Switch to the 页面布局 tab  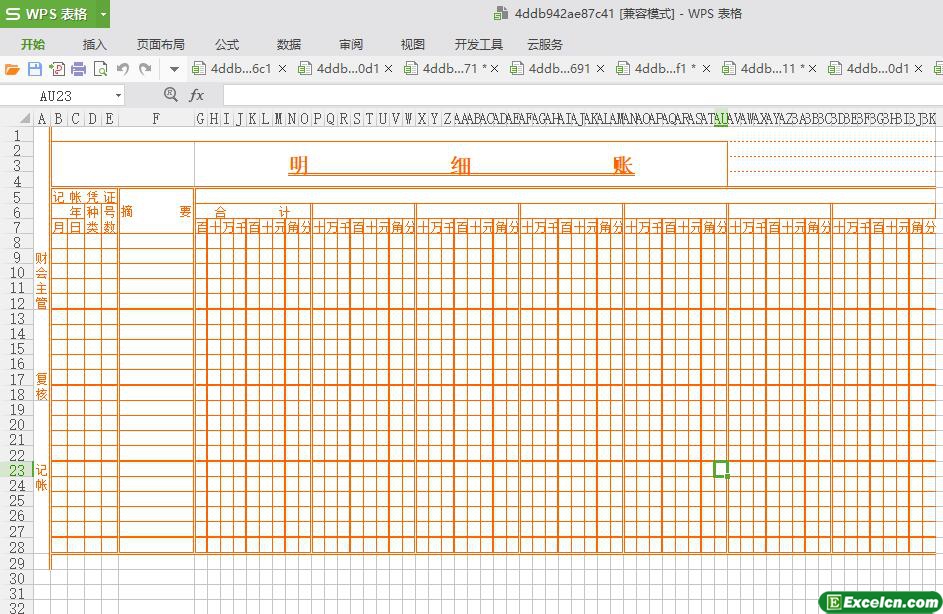click(161, 45)
